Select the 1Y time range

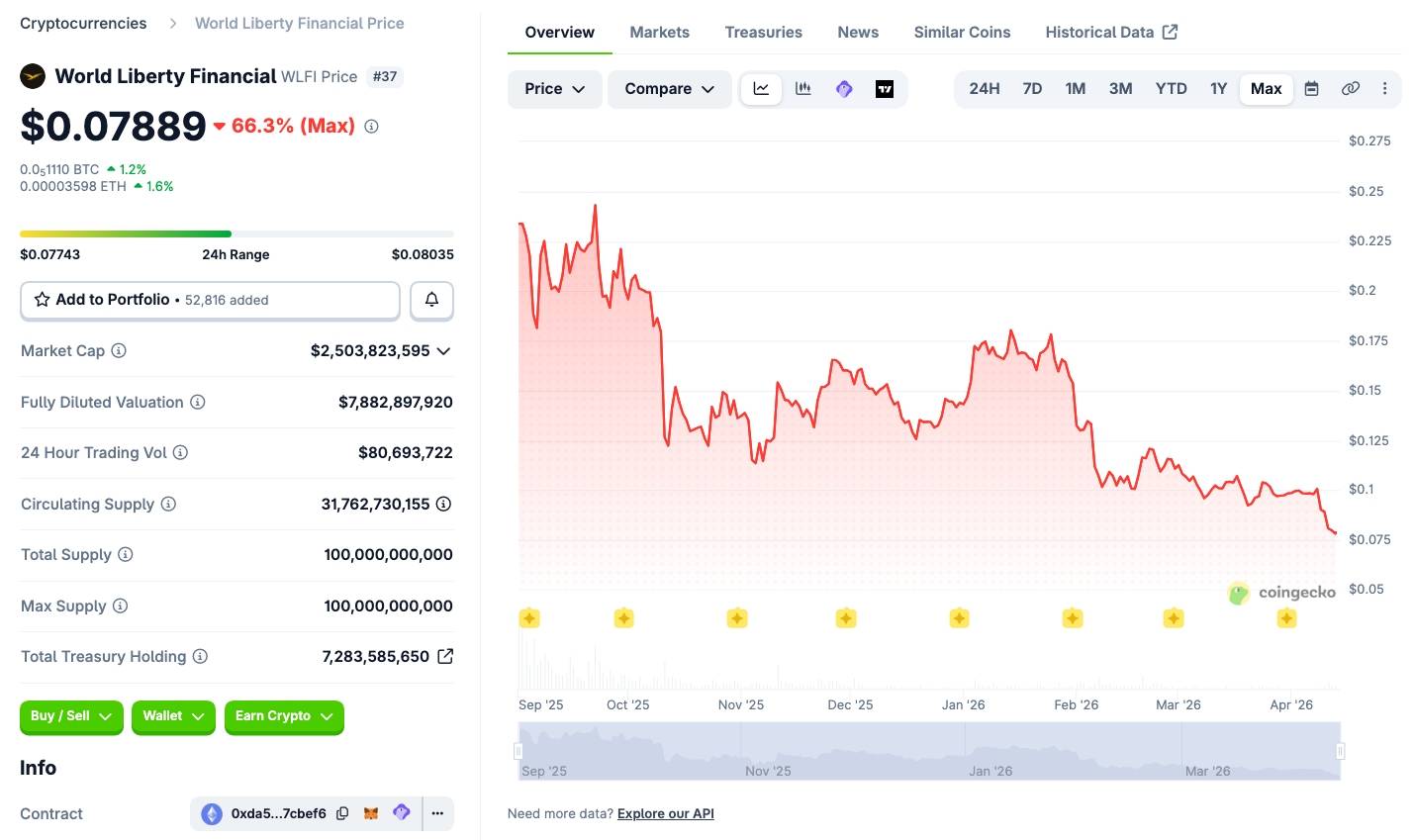(1218, 89)
